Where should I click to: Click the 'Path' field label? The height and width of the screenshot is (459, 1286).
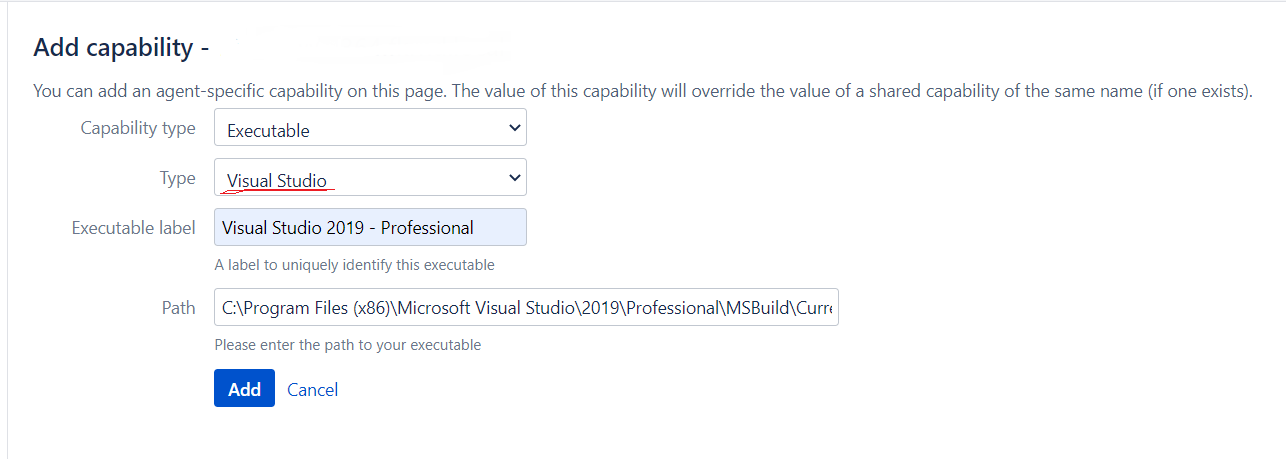(x=179, y=307)
